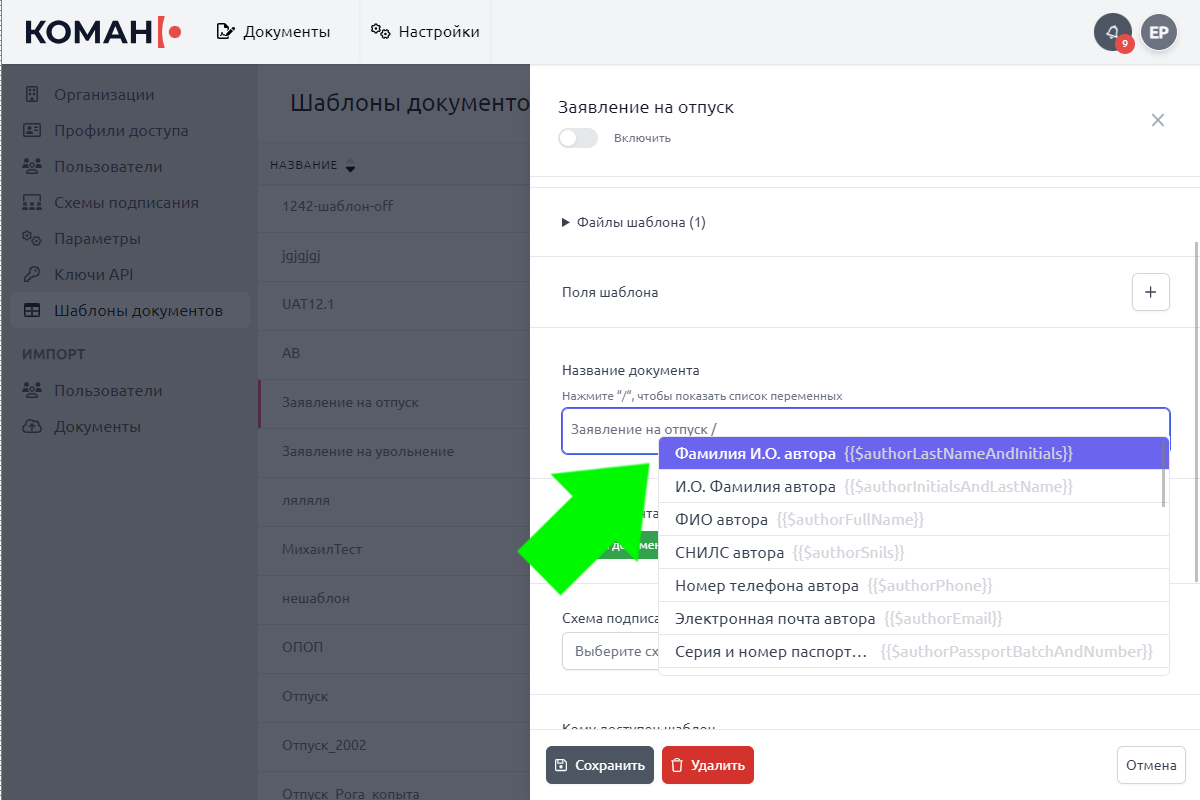Click the Организации building icon
This screenshot has height=800, width=1200.
tap(32, 95)
